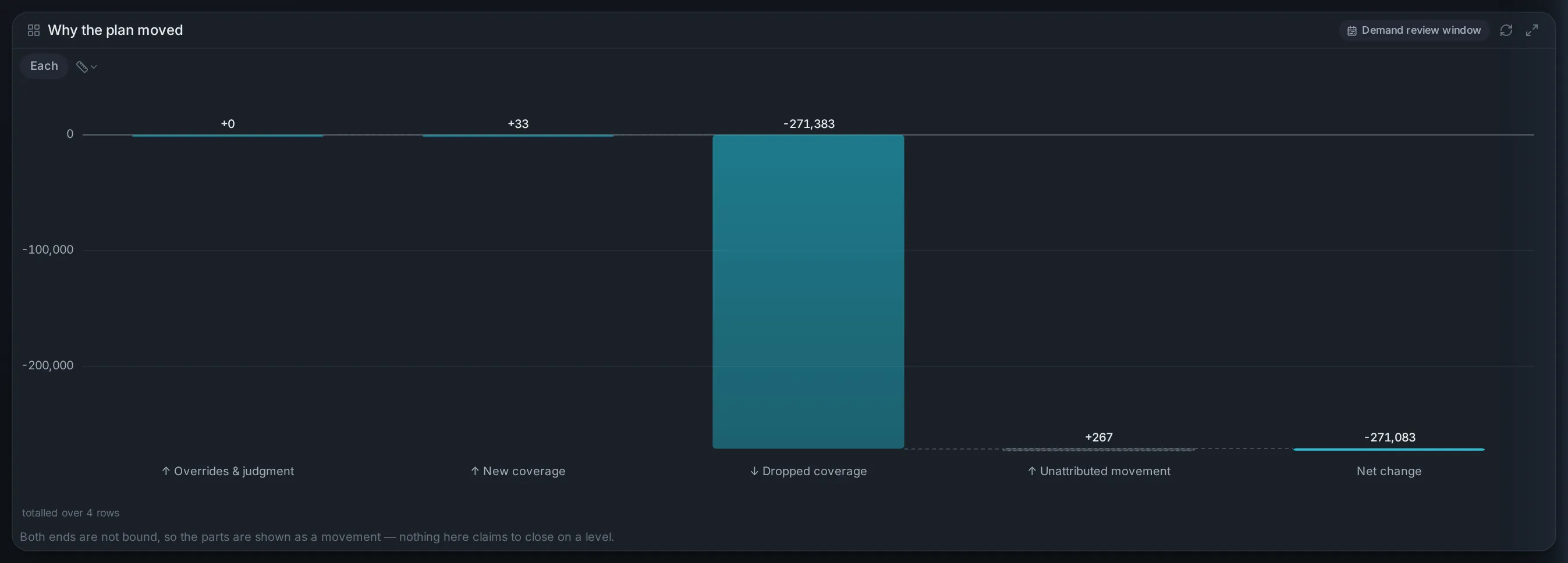Click the "Both ends are not bound" footnote
The image size is (1568, 563).
[317, 537]
